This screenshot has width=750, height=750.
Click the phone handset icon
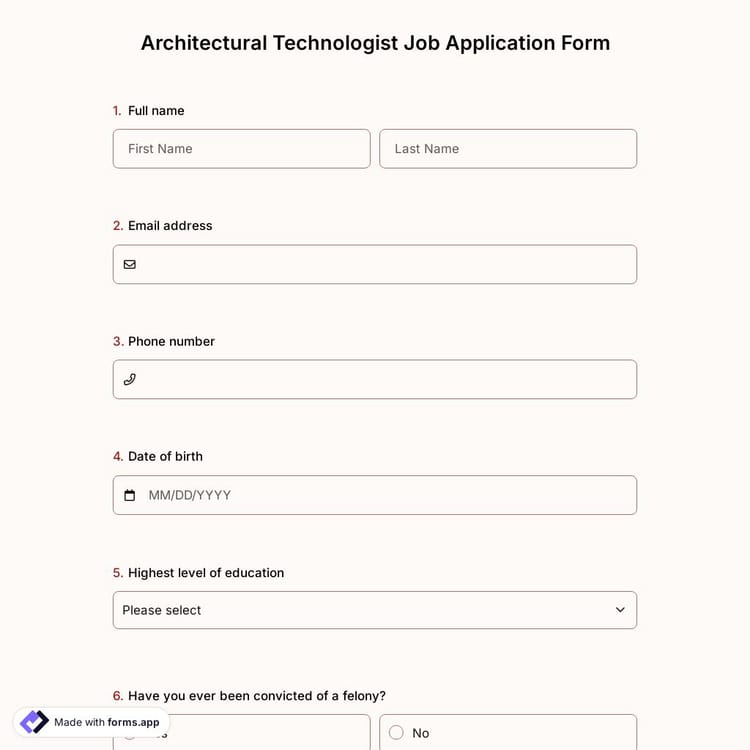pyautogui.click(x=129, y=380)
